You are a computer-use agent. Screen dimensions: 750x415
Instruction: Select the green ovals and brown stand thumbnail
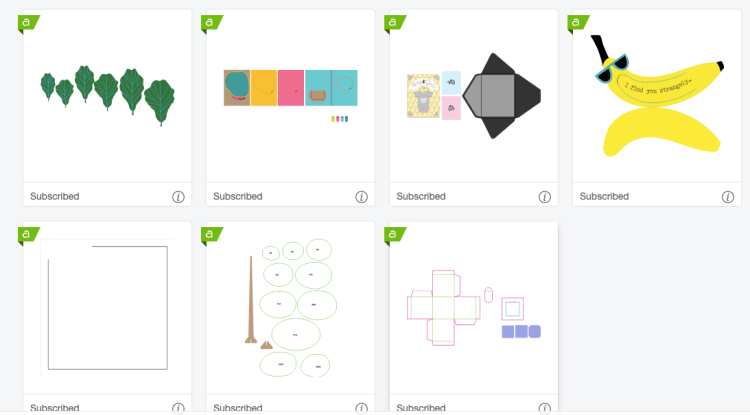point(291,307)
